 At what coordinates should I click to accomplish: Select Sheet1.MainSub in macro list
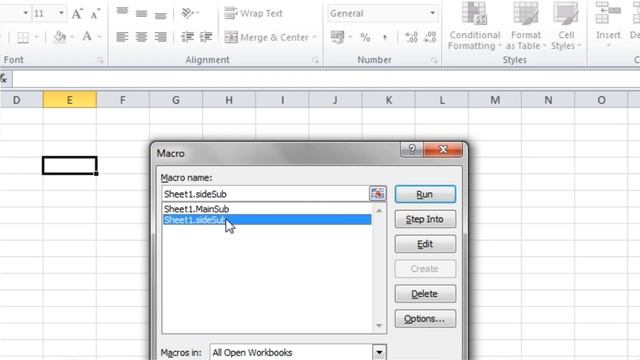pos(267,209)
